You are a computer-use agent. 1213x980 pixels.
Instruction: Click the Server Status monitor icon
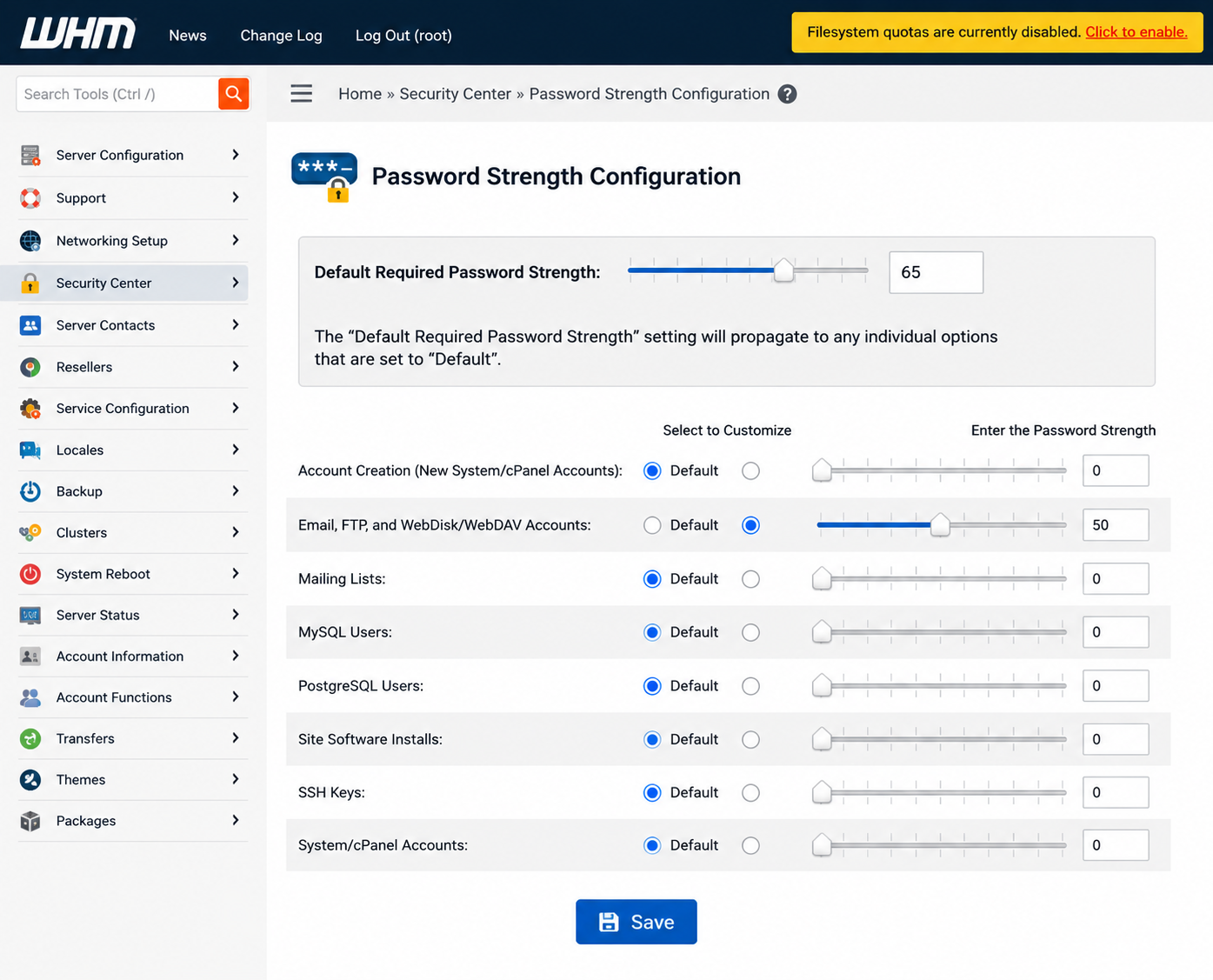(30, 615)
